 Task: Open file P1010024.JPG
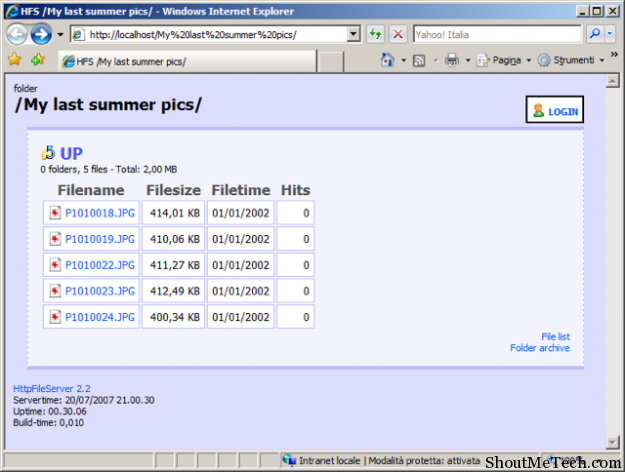[x=100, y=317]
